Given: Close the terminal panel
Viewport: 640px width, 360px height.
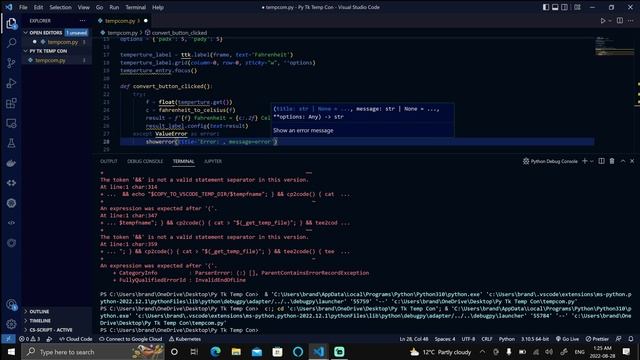Looking at the screenshot, I should click(632, 161).
